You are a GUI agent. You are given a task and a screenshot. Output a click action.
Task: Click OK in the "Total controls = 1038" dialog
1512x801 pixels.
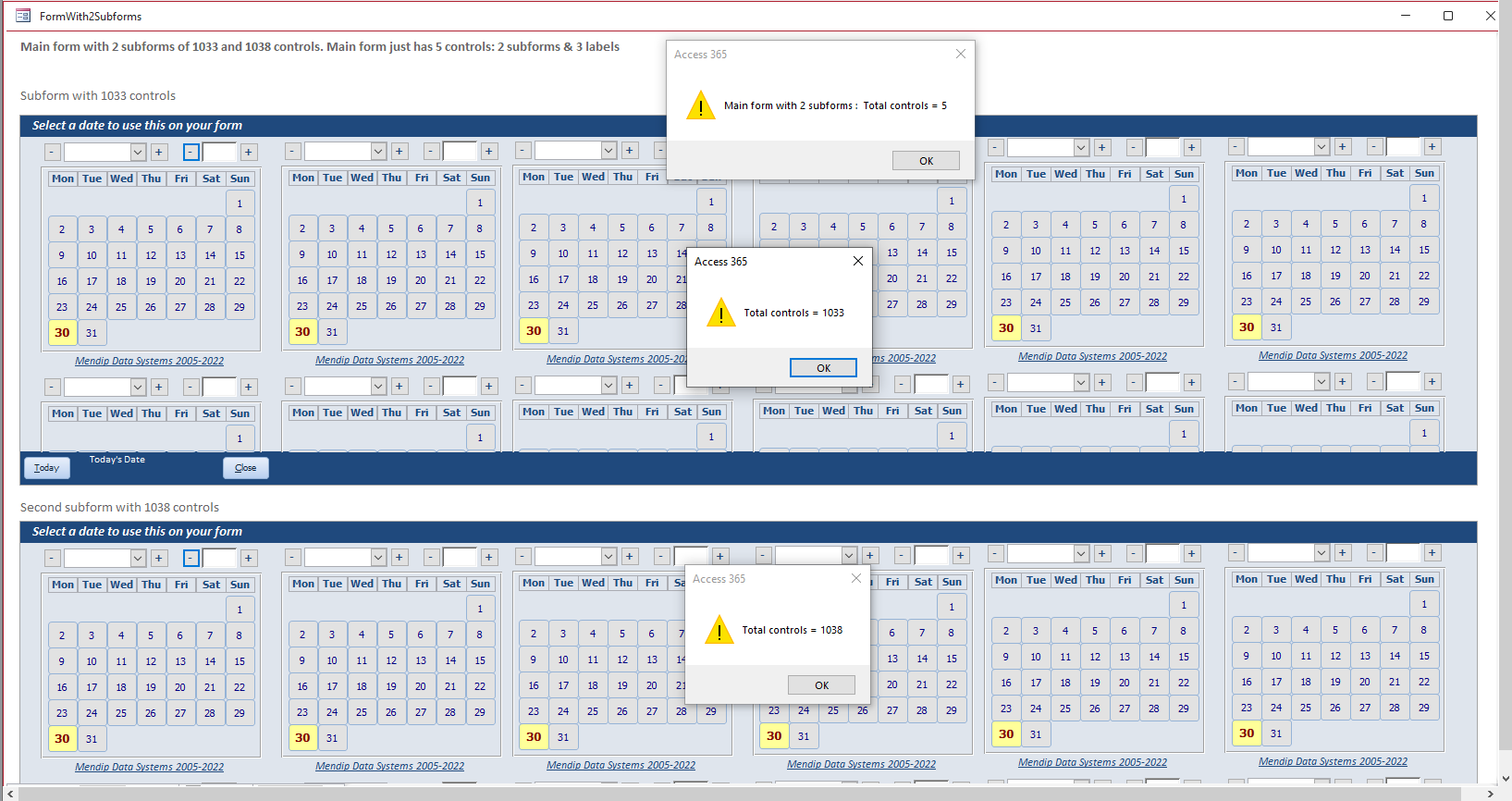tap(821, 685)
